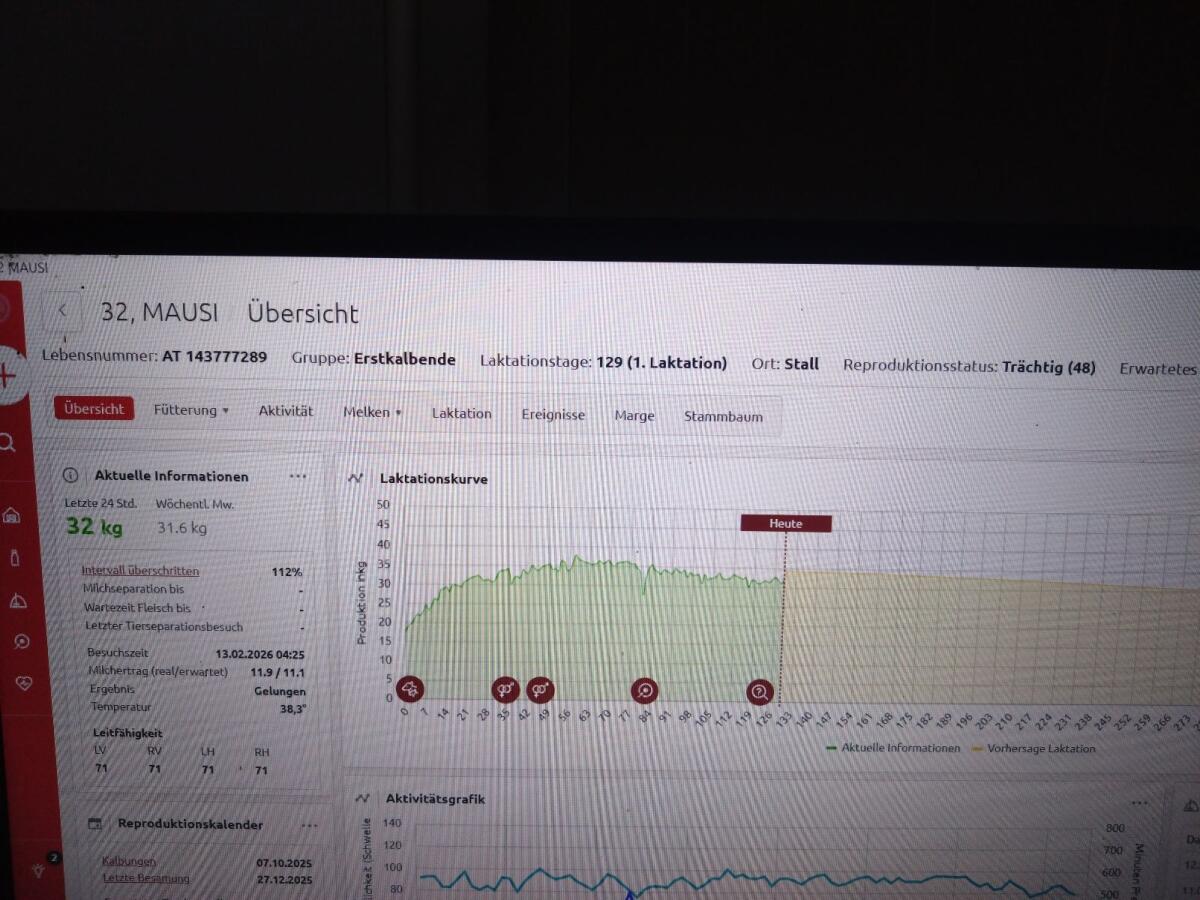This screenshot has width=1200, height=900.
Task: Click the first insemination icon near day 35
Action: point(505,689)
